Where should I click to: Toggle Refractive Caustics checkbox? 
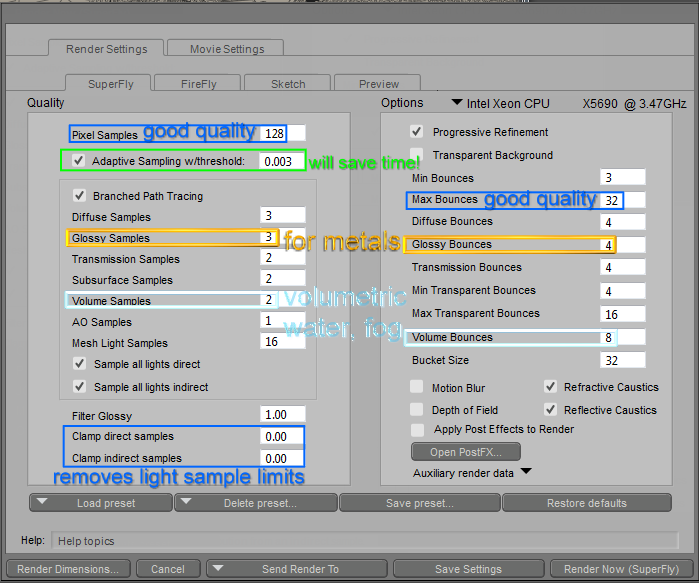point(550,387)
